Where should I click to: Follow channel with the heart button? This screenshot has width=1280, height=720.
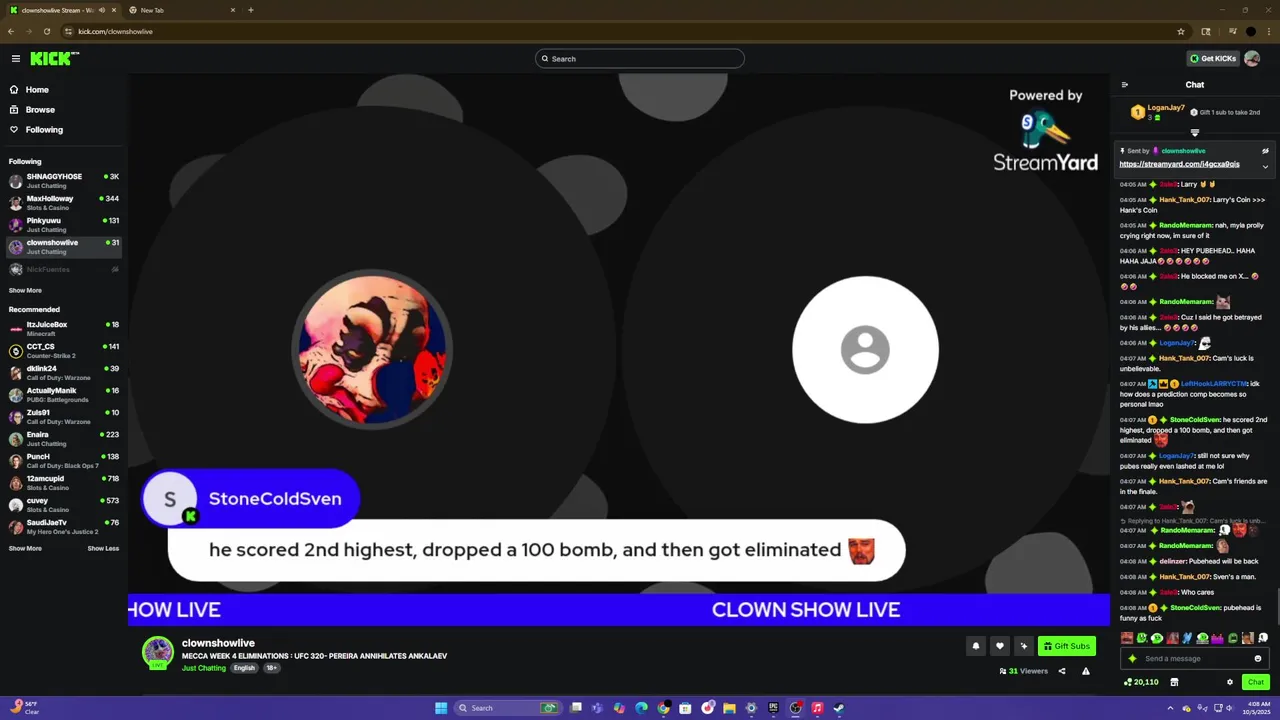tap(999, 646)
